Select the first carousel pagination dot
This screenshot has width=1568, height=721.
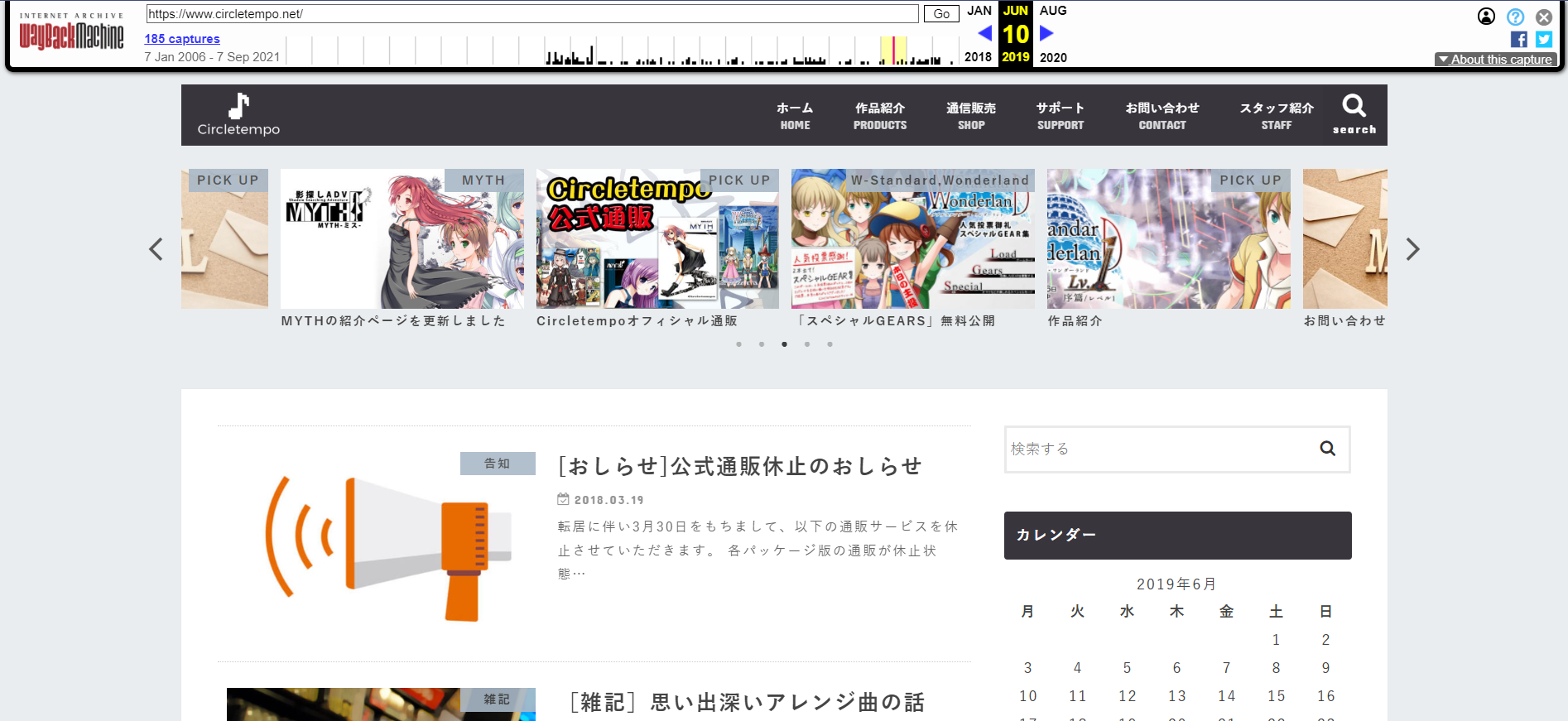click(x=738, y=344)
